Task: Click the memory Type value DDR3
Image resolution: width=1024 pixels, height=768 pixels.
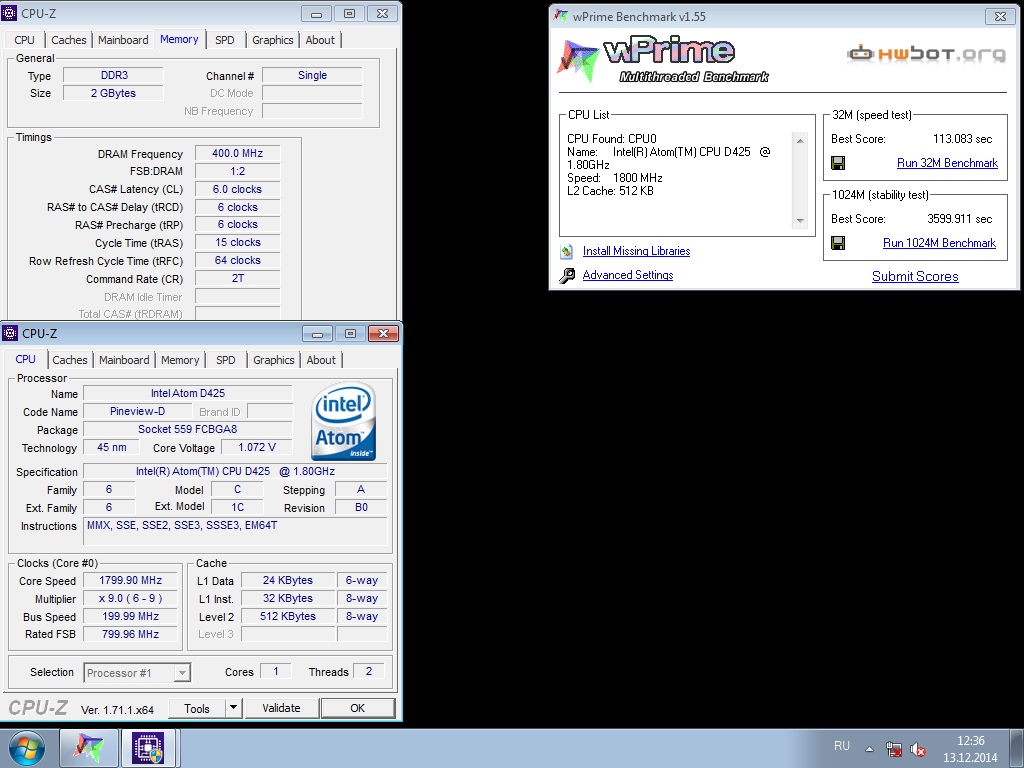Action: click(113, 75)
